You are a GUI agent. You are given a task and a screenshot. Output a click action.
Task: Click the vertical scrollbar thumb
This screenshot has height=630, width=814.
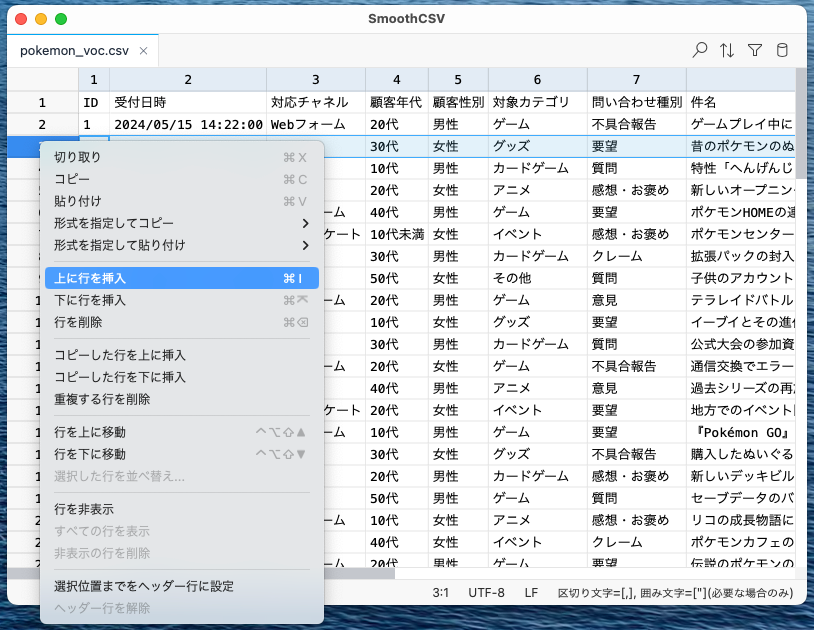tap(801, 123)
